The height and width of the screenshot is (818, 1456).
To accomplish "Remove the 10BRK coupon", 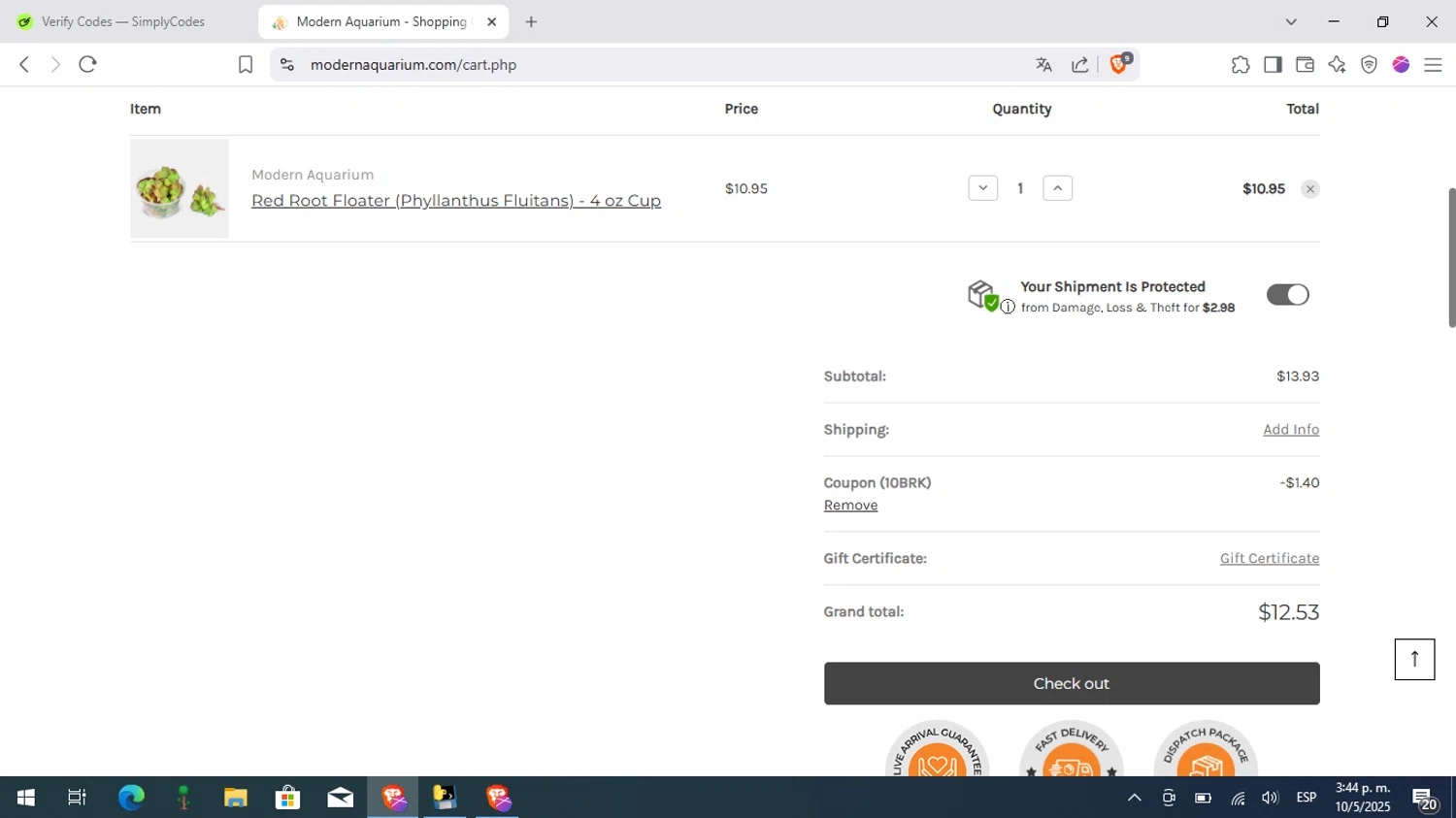I will (850, 505).
